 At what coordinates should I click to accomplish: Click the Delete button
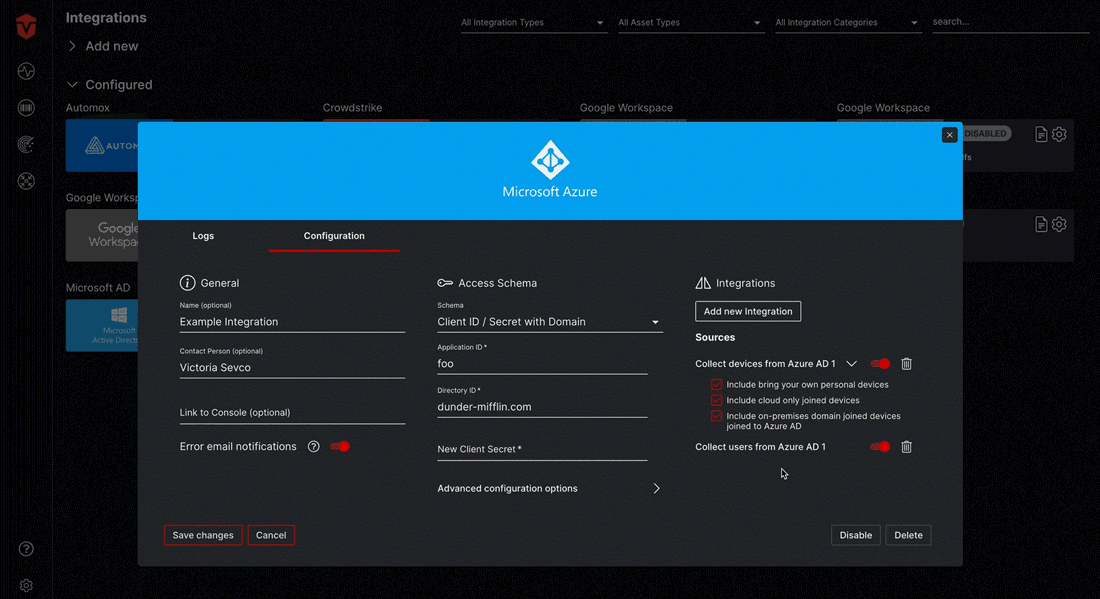pos(908,535)
